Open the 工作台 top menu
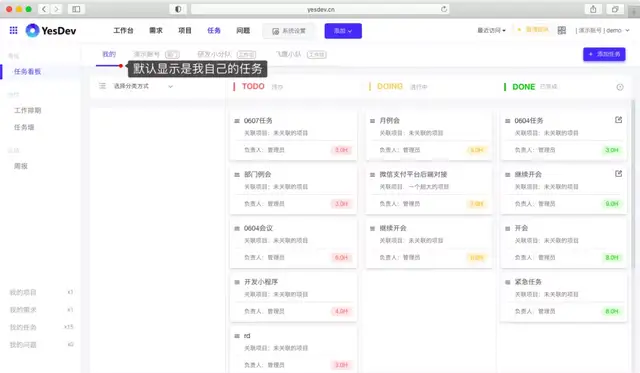This screenshot has height=373, width=640. [x=123, y=30]
